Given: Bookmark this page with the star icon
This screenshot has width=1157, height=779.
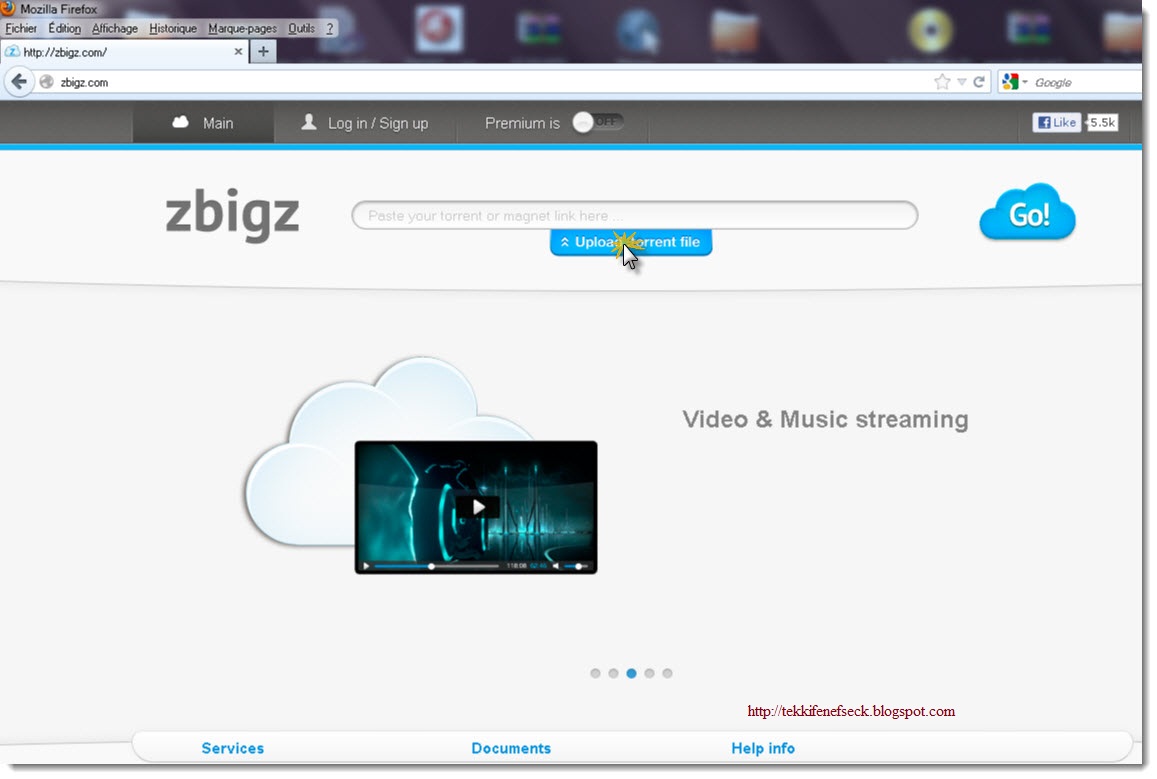Looking at the screenshot, I should (x=942, y=82).
